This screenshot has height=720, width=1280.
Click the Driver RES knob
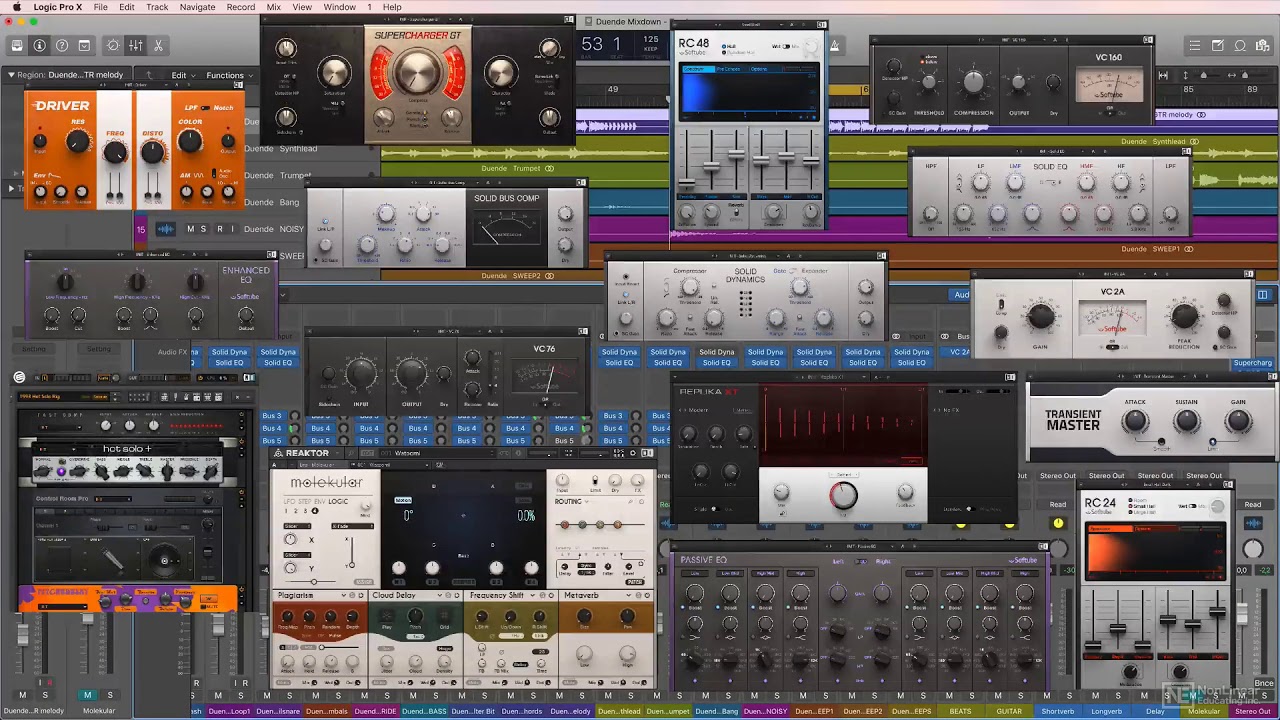click(x=78, y=141)
